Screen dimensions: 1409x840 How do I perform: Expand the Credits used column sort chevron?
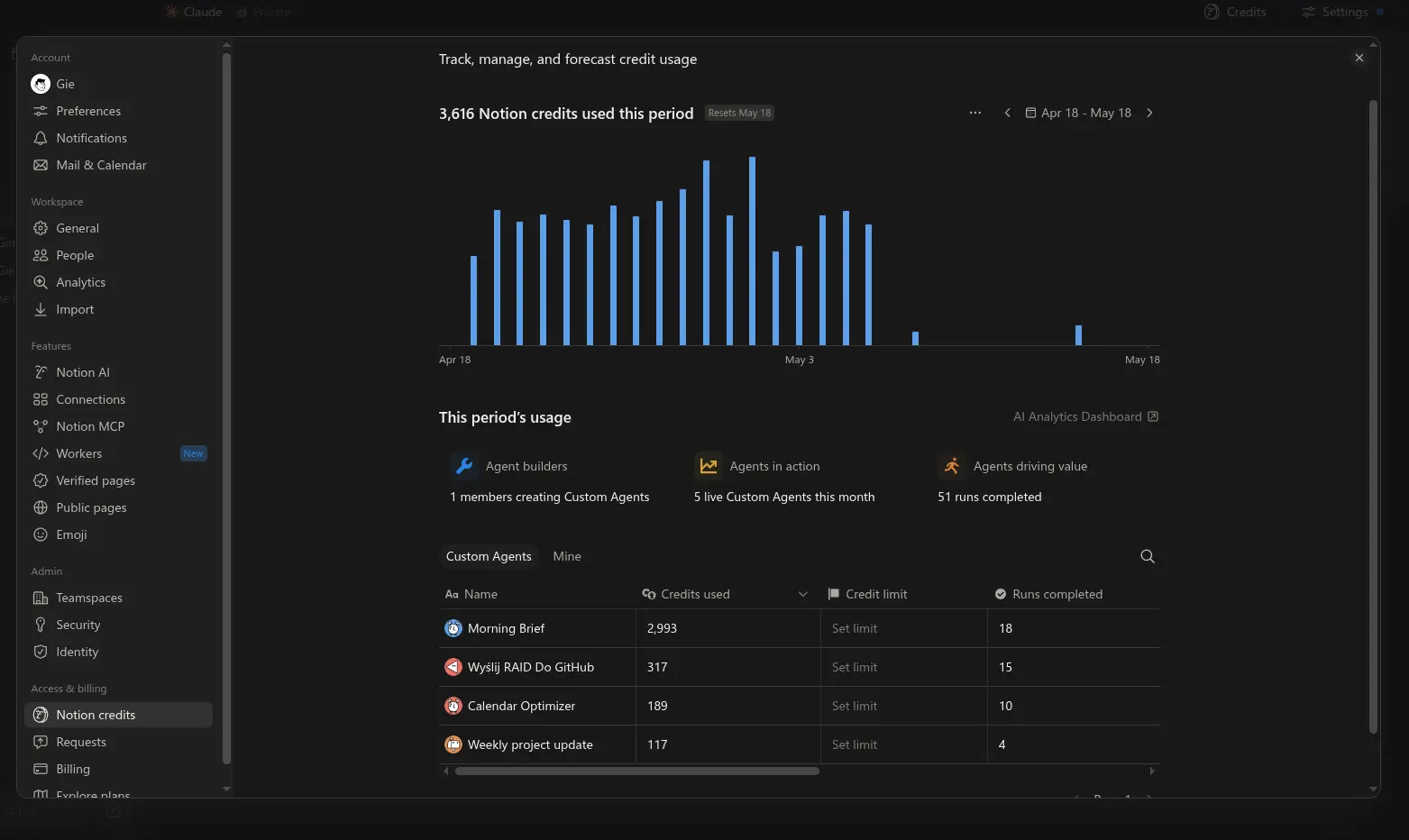[803, 594]
